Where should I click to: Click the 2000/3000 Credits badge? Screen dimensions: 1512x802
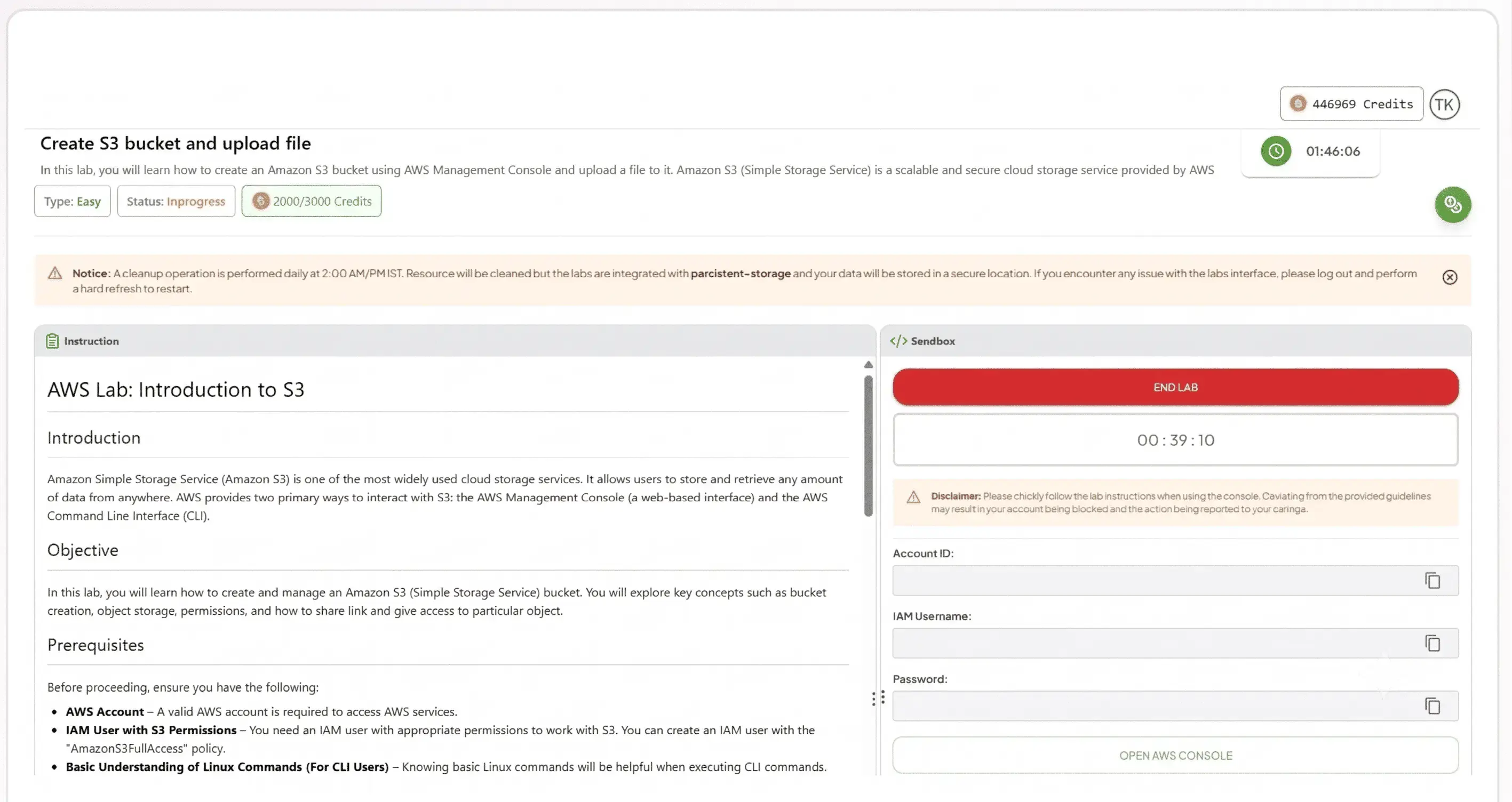311,201
